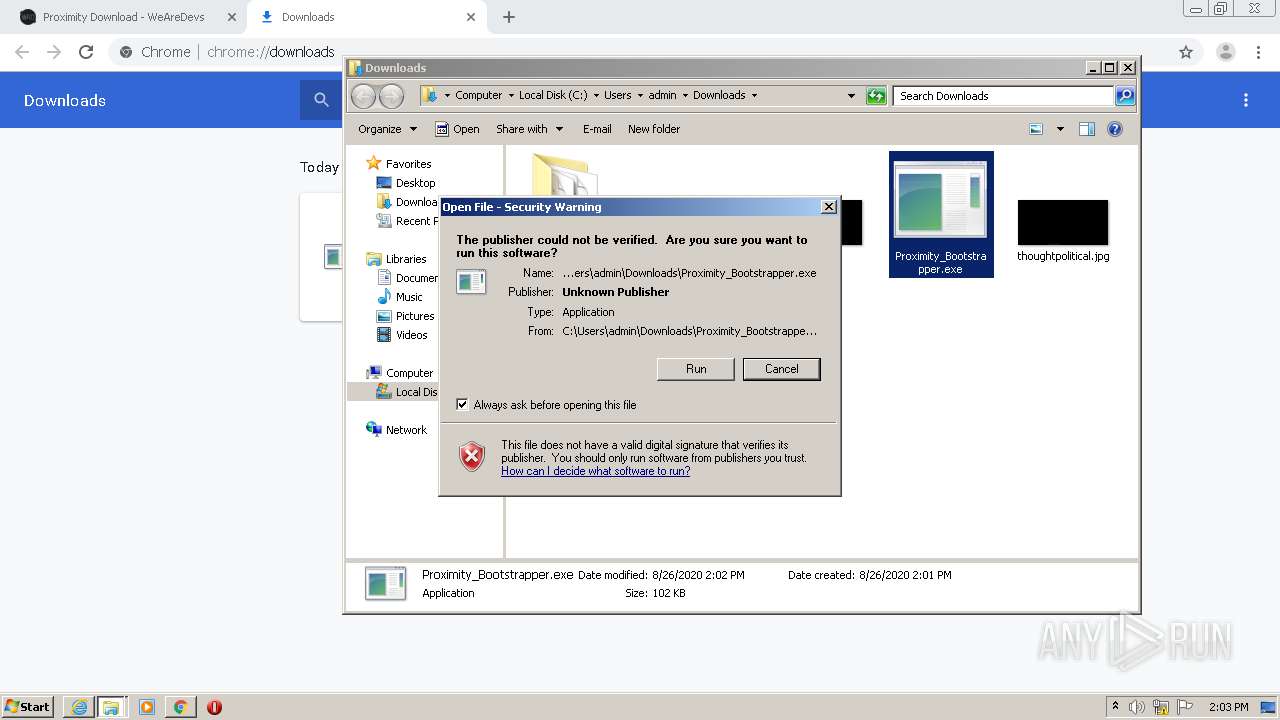Click Back arrow in Explorer window
The height and width of the screenshot is (720, 1280).
tap(363, 96)
